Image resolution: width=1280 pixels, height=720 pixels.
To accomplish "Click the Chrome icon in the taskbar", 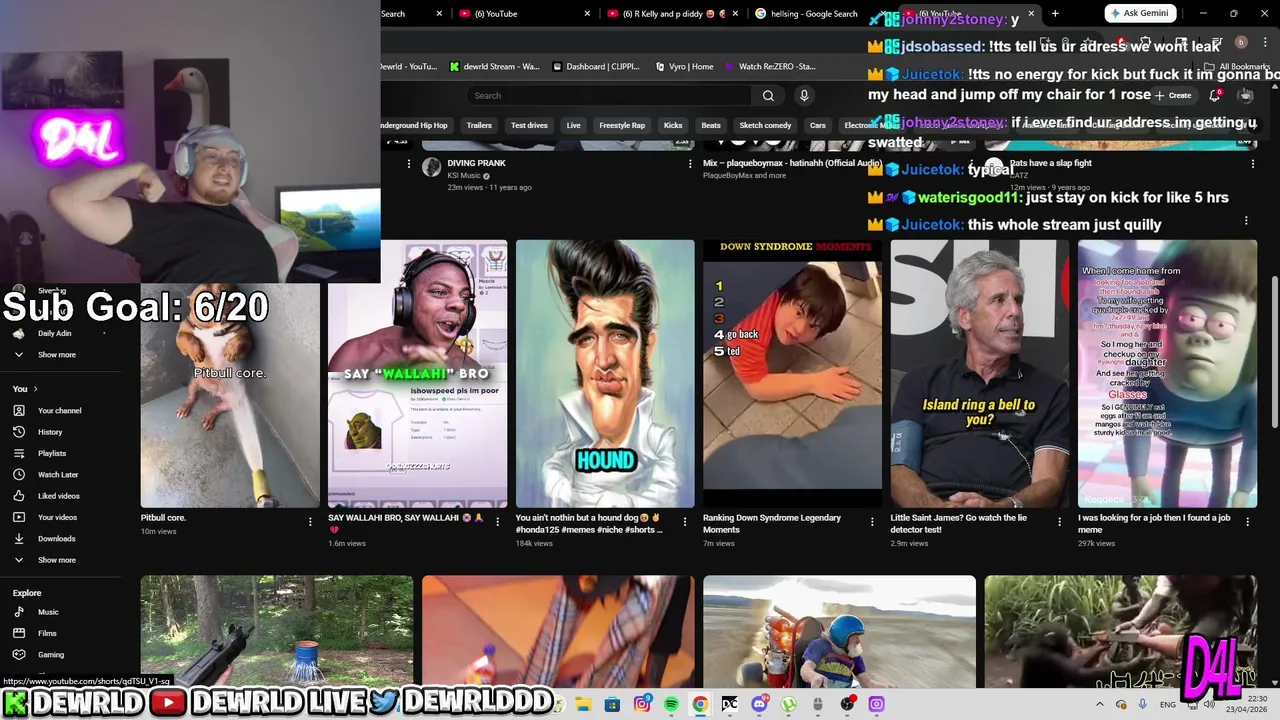I will [700, 705].
